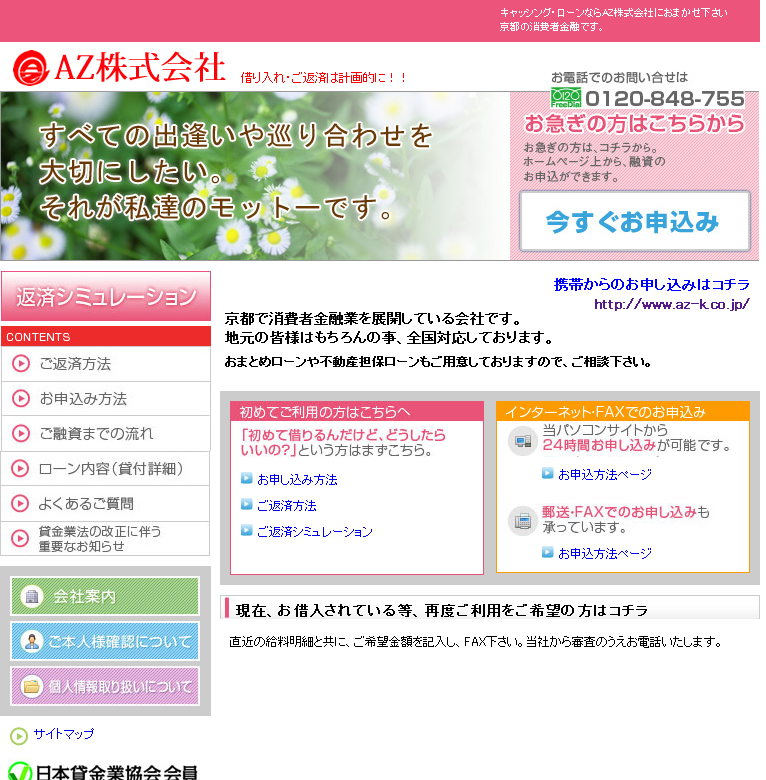The height and width of the screenshot is (780, 766).
Task: Click the 日本貸金業協会会員 text
Action: click(116, 772)
